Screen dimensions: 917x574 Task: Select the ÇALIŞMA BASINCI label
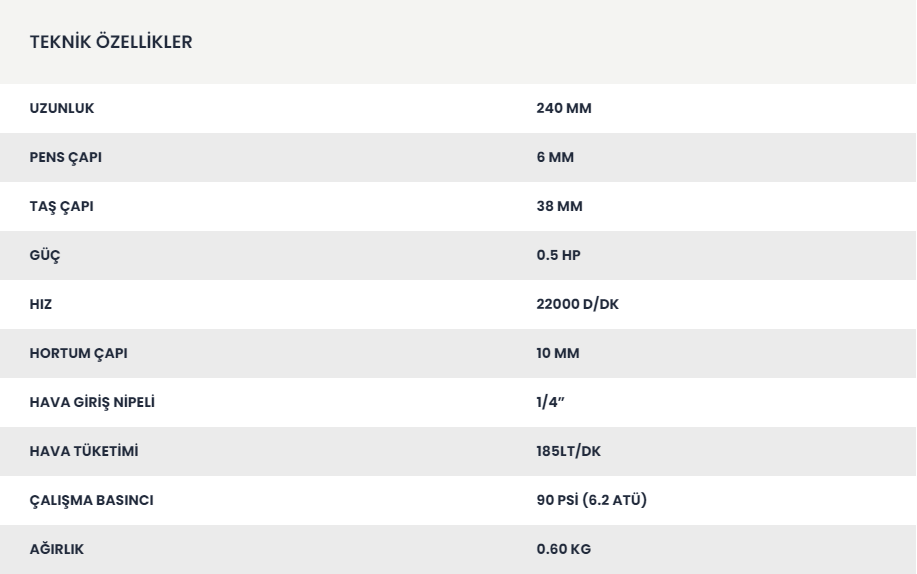tap(92, 501)
